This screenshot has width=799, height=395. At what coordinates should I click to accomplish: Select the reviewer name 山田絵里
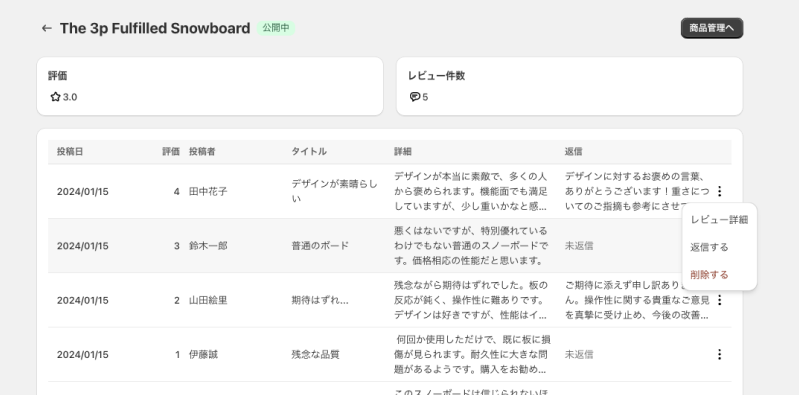pos(208,300)
